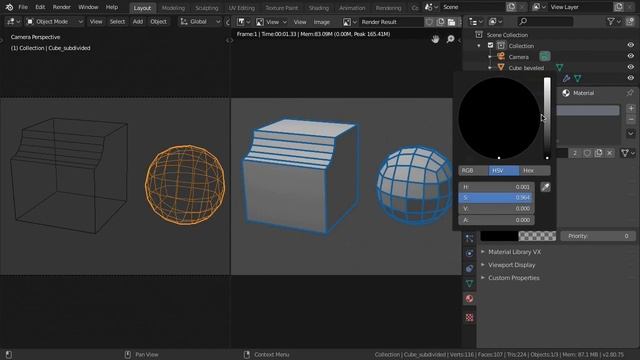Expand the Material Library VX panel

514,252
